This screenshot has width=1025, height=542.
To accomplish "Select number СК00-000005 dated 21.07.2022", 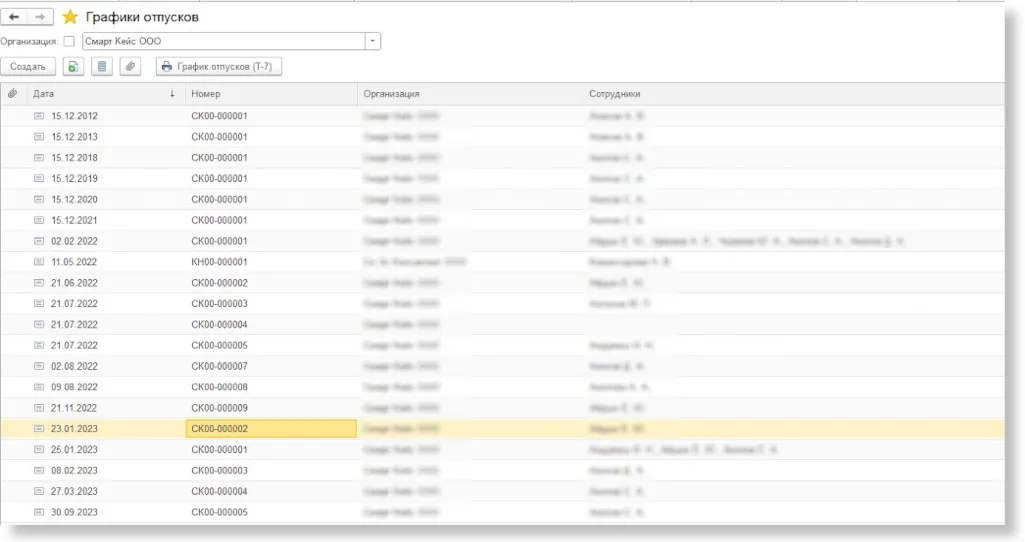I will pos(220,345).
